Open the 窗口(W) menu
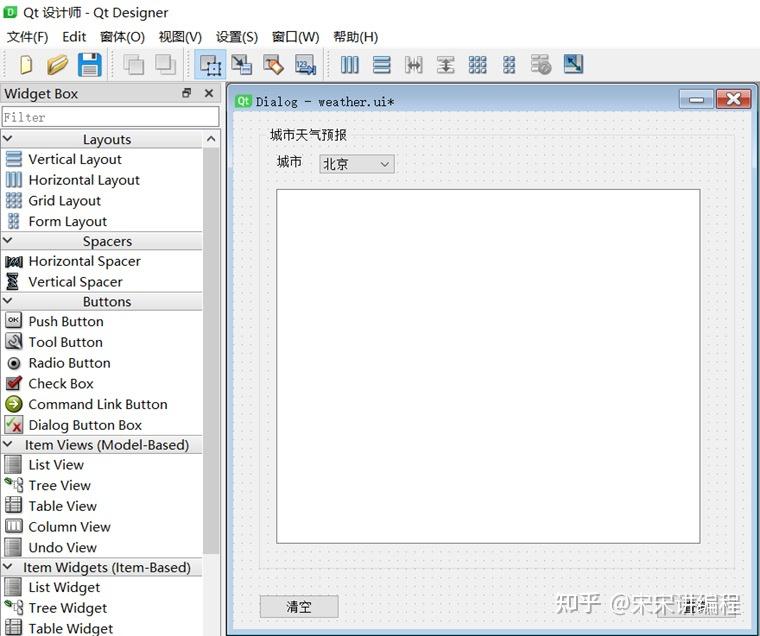This screenshot has width=760, height=636. [295, 37]
